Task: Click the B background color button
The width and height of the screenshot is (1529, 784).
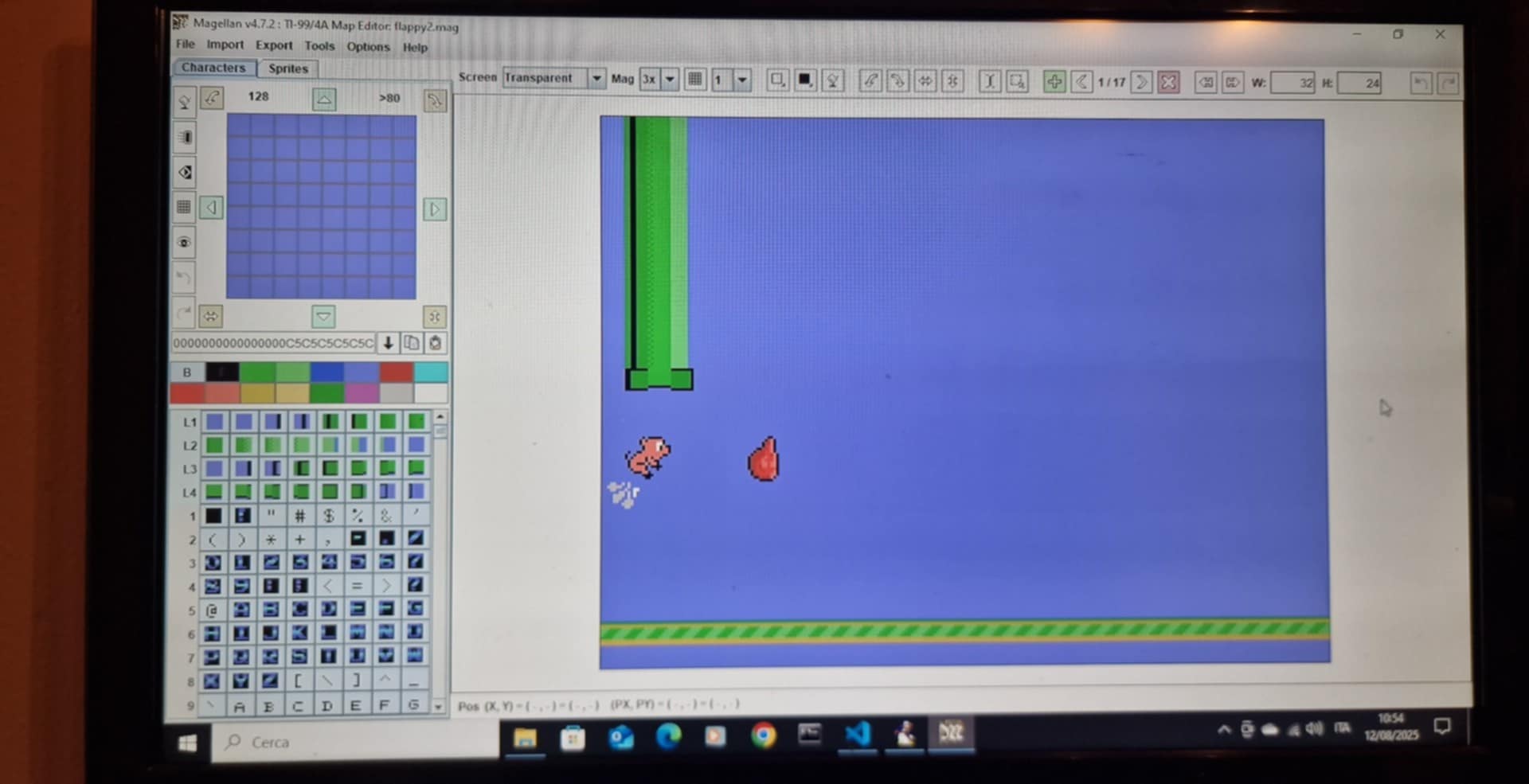Action: pos(187,372)
